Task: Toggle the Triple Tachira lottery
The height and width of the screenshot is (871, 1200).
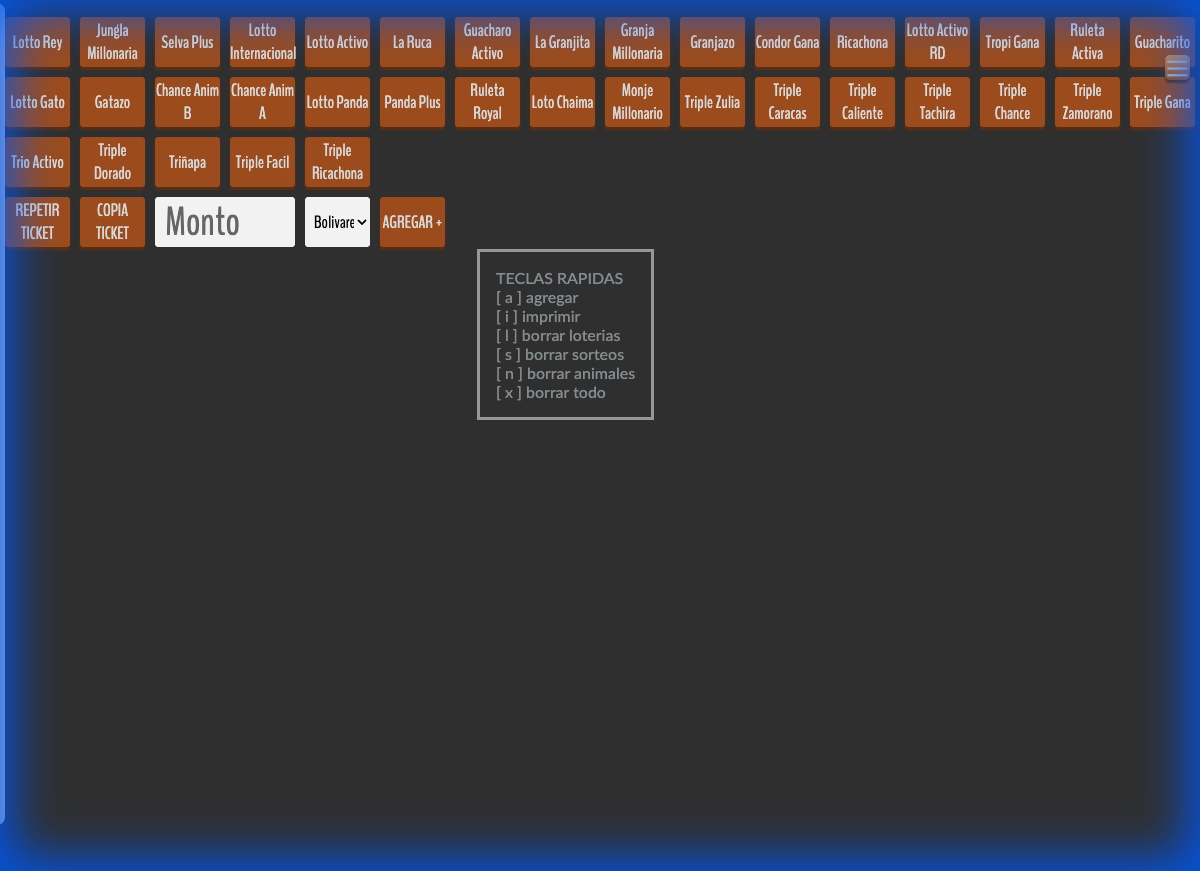Action: tap(937, 102)
